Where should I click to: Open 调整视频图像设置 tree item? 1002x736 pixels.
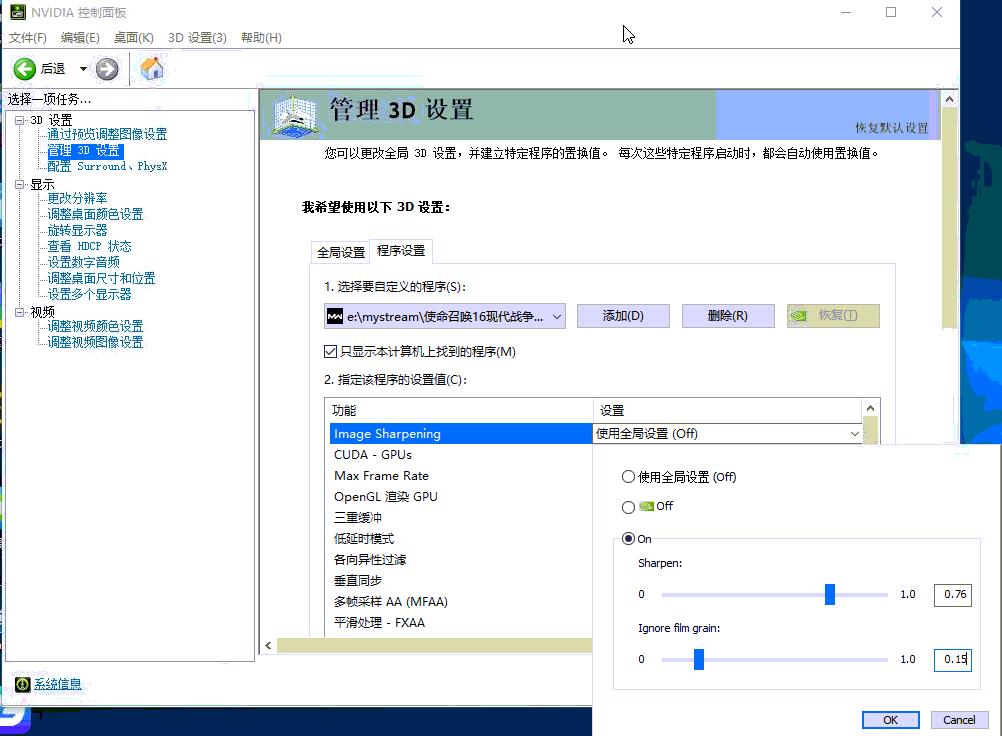(95, 342)
